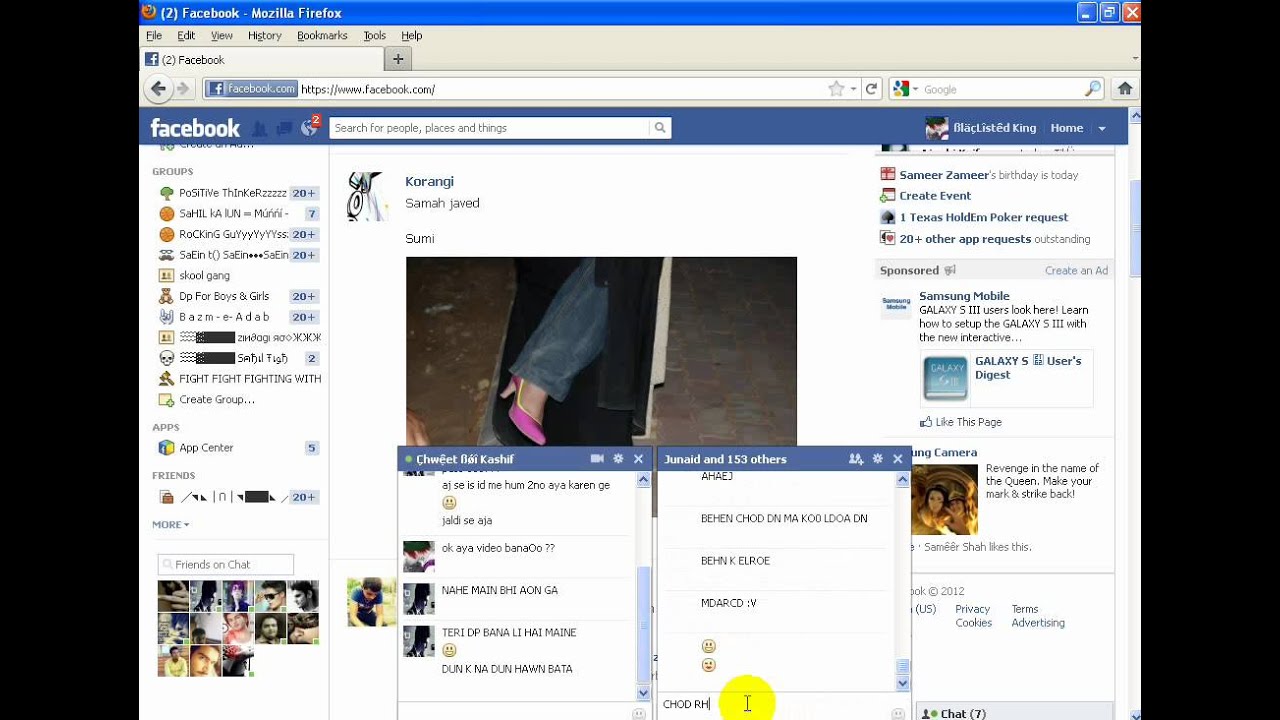
Task: Open skool gang group
Action: coord(204,275)
